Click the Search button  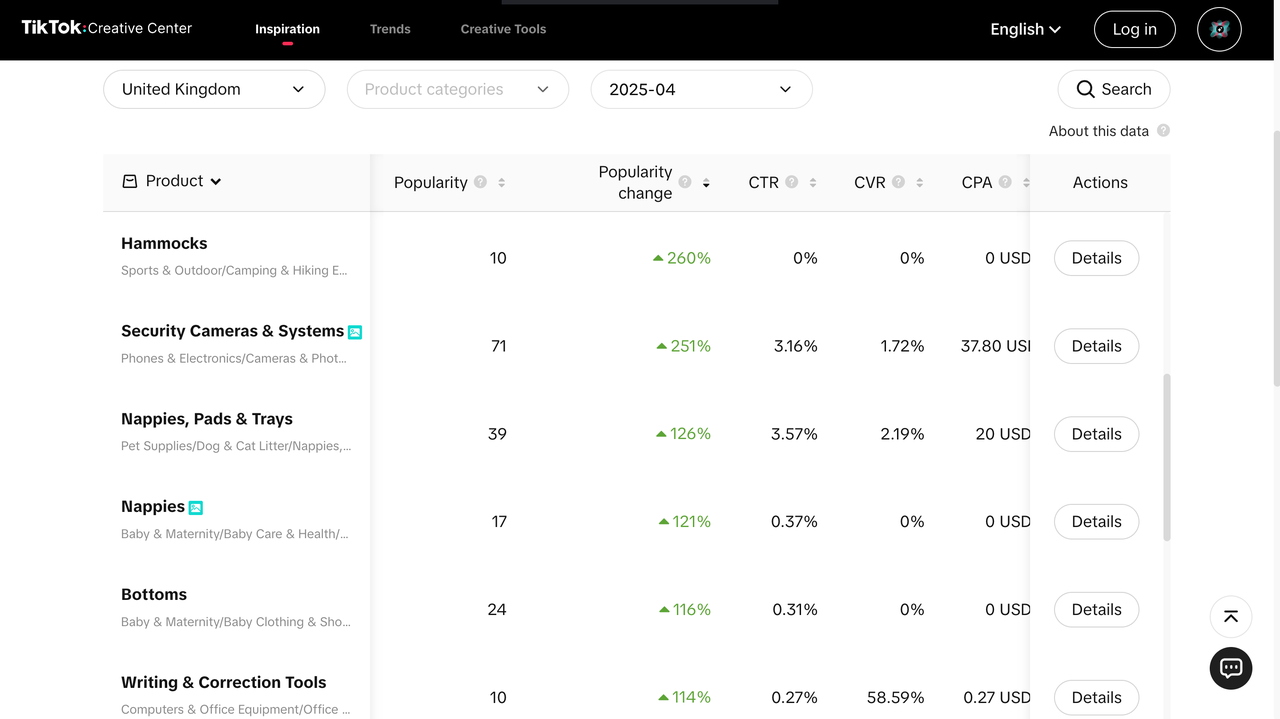(x=1113, y=89)
